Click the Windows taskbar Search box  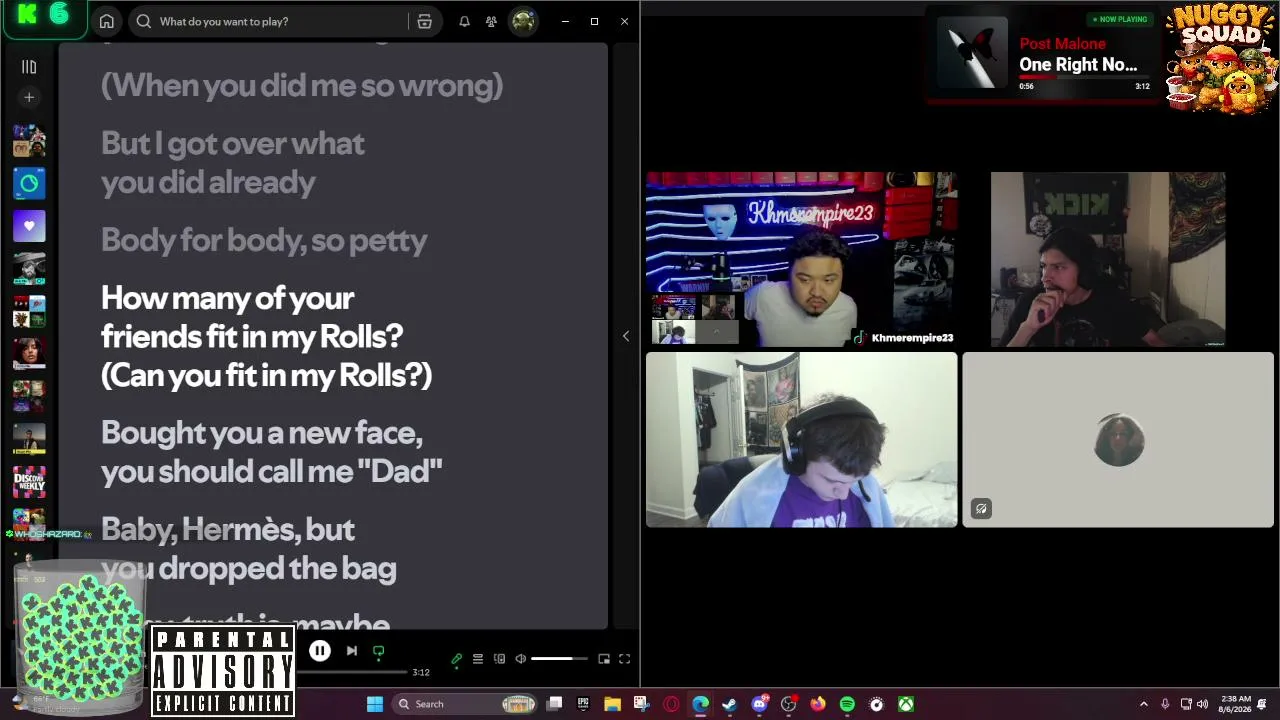(464, 704)
